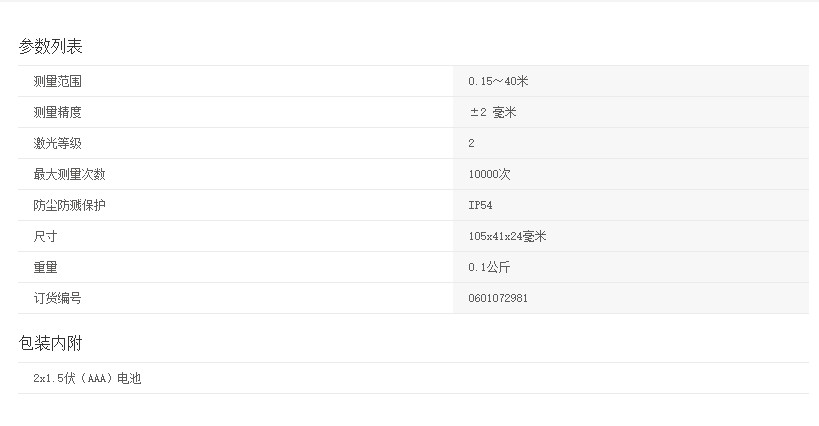Click the word '电池' in package contents
This screenshot has width=819, height=426.
[129, 378]
